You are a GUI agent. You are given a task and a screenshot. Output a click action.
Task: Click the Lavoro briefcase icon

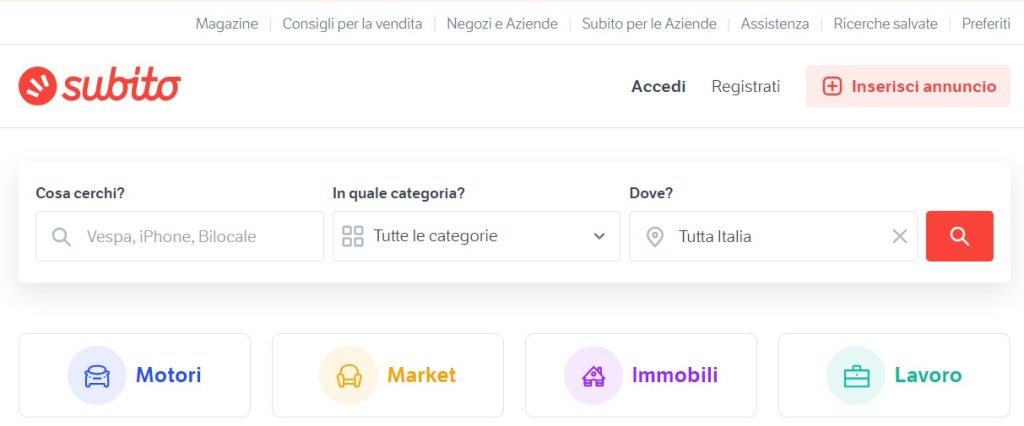tap(856, 376)
